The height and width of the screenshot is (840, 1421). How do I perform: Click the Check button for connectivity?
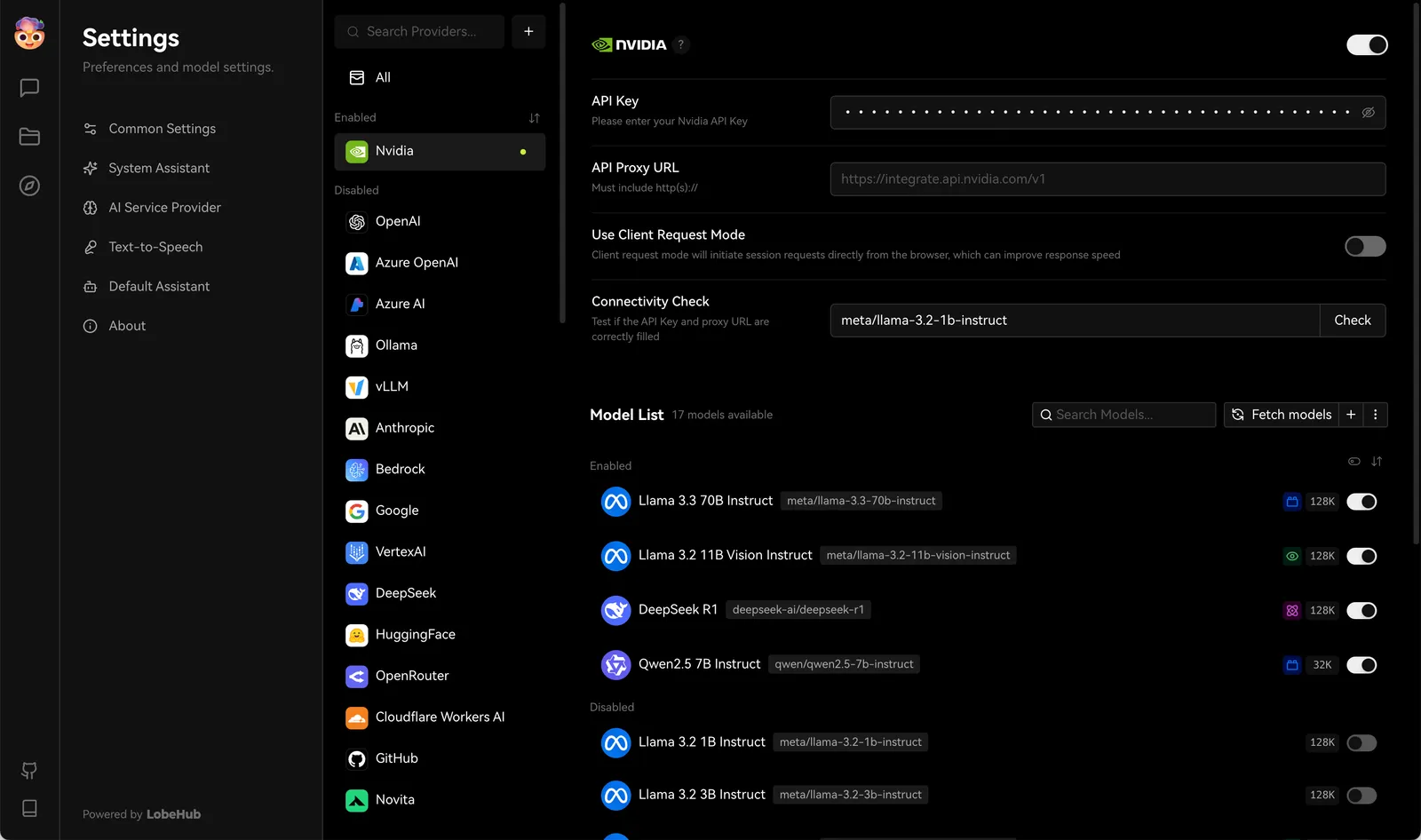(1352, 321)
